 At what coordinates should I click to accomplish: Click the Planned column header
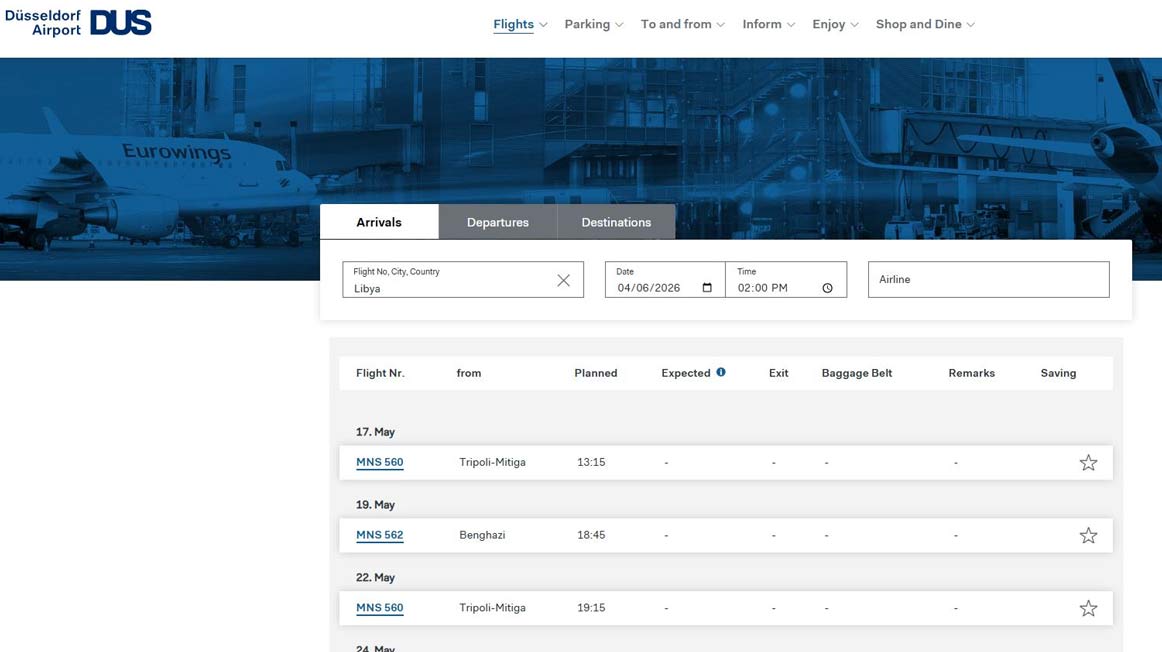tap(596, 373)
